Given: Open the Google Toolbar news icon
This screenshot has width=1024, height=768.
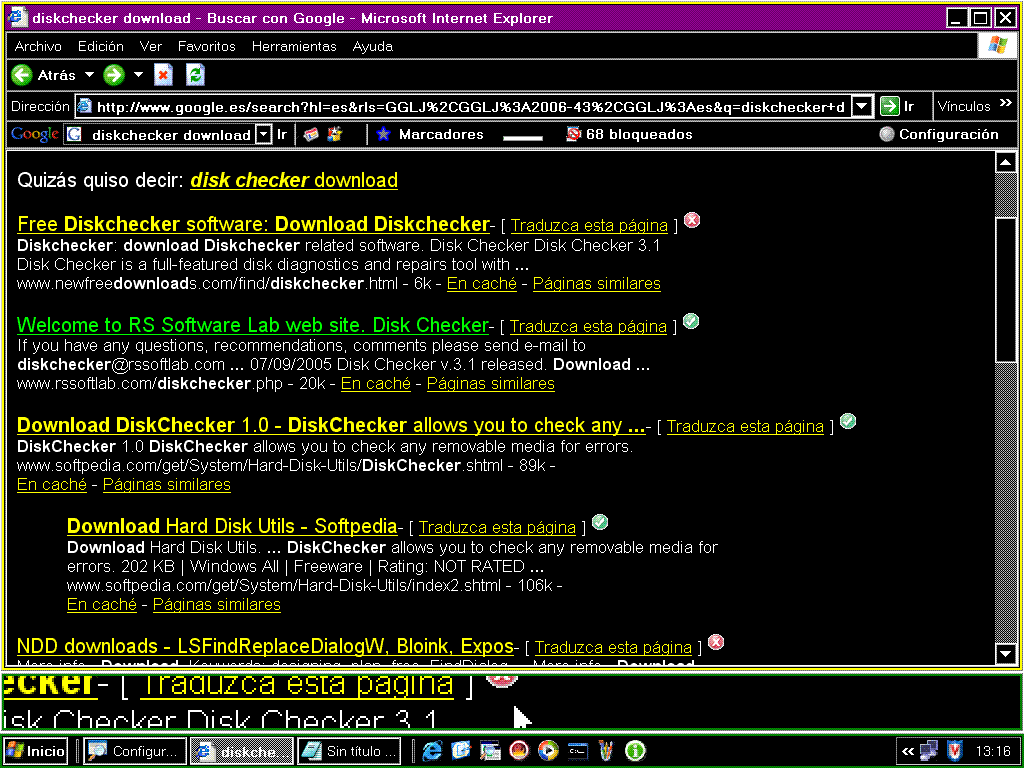Looking at the screenshot, I should [312, 134].
